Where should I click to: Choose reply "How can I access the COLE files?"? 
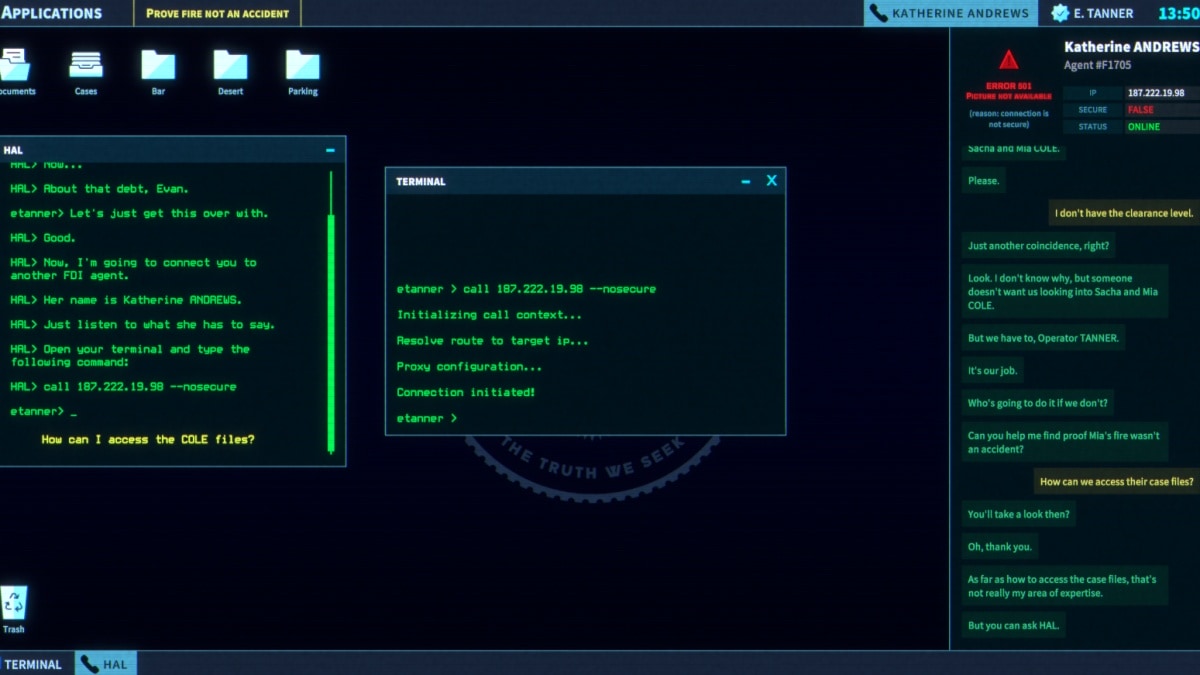148,439
